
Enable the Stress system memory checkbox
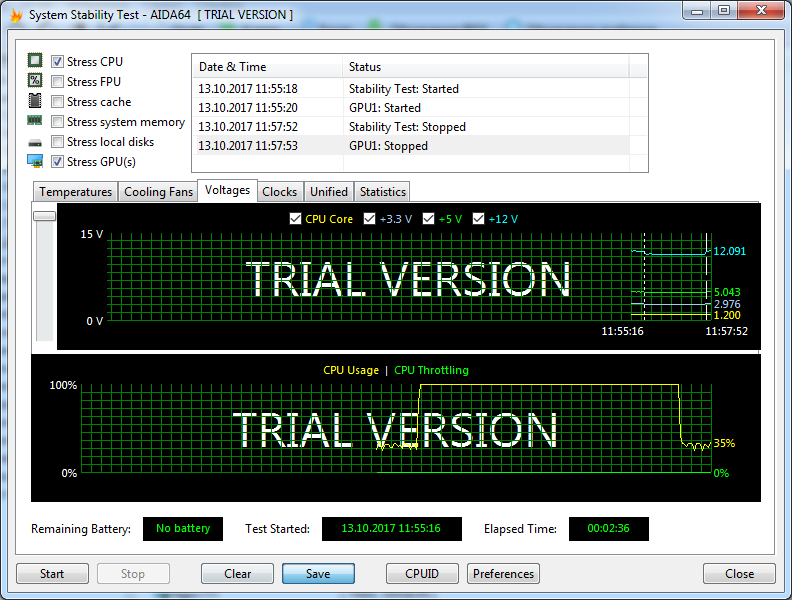pos(58,122)
